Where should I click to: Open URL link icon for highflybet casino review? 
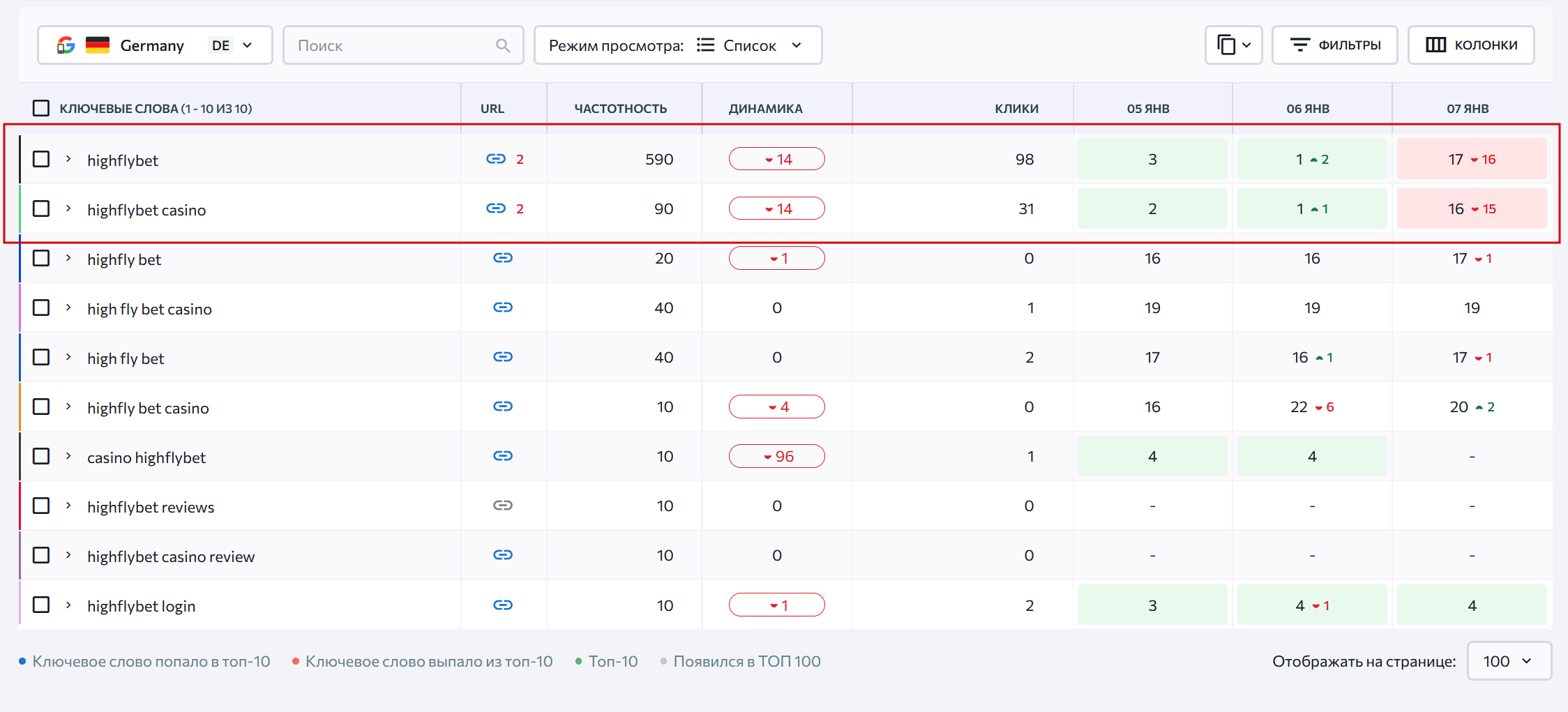[503, 555]
